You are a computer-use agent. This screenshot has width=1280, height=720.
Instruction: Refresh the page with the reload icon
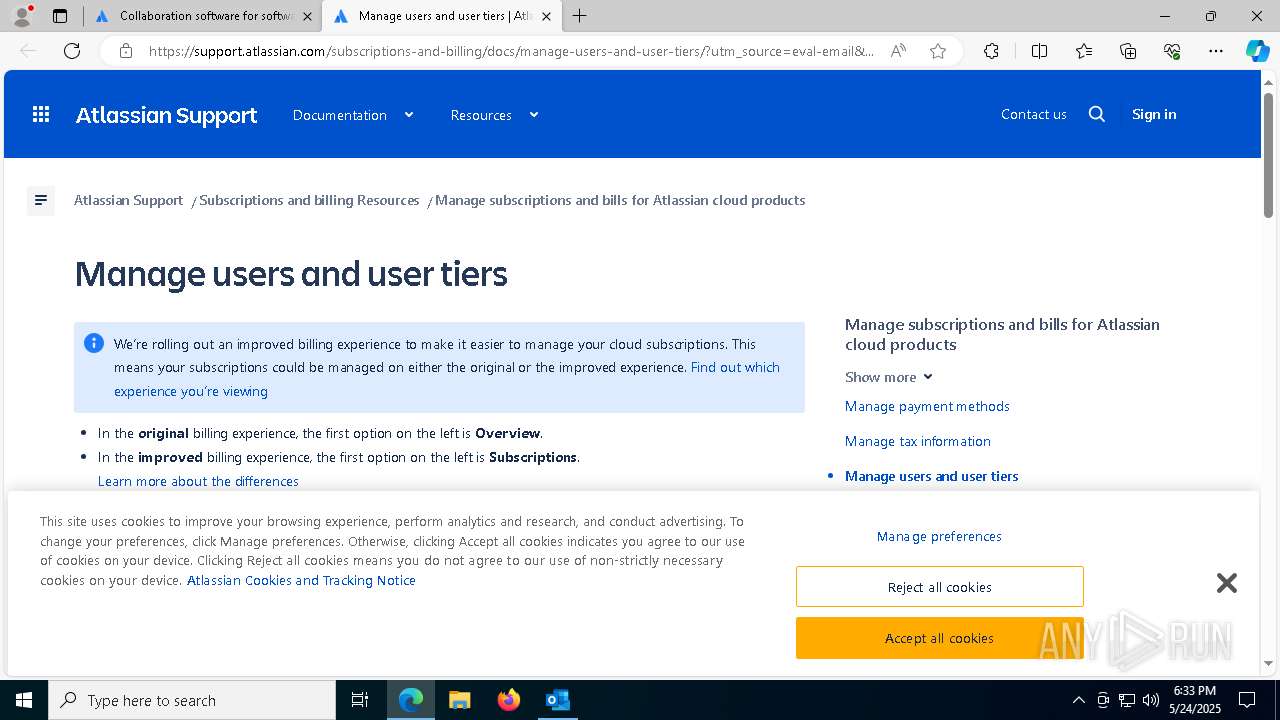[72, 51]
